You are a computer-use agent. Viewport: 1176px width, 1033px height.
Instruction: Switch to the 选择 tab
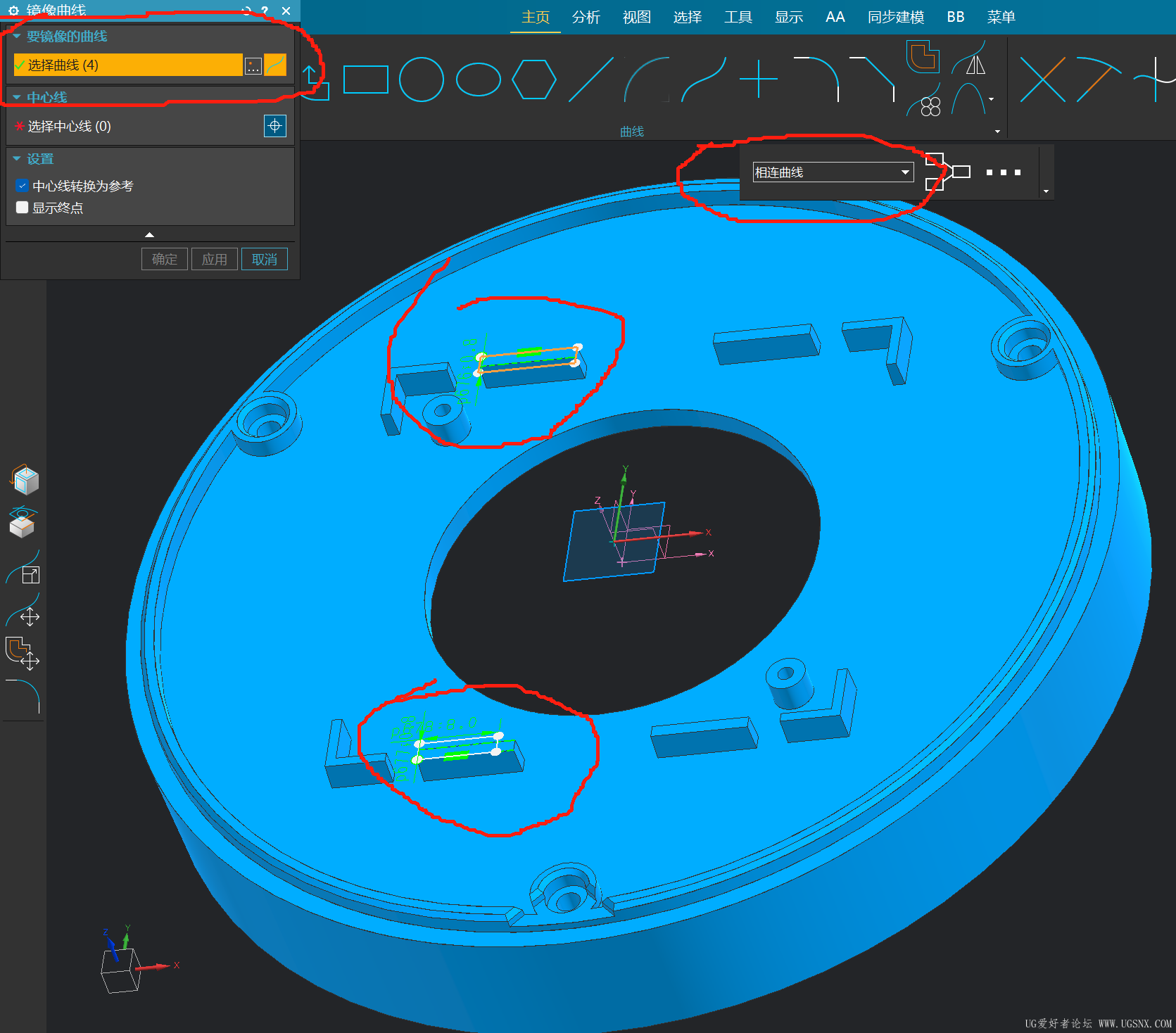click(688, 17)
